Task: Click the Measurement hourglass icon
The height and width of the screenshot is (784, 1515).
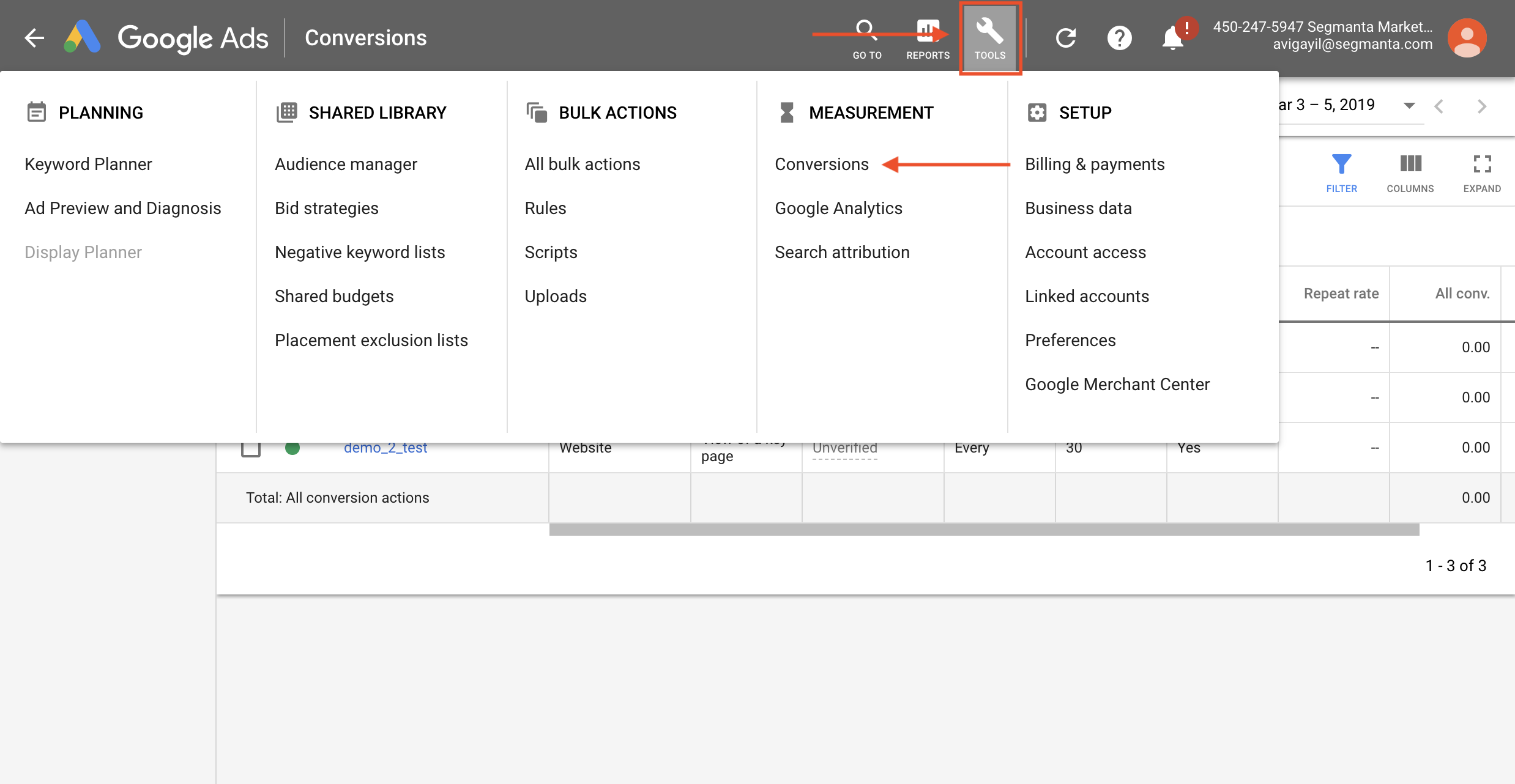Action: [x=787, y=113]
